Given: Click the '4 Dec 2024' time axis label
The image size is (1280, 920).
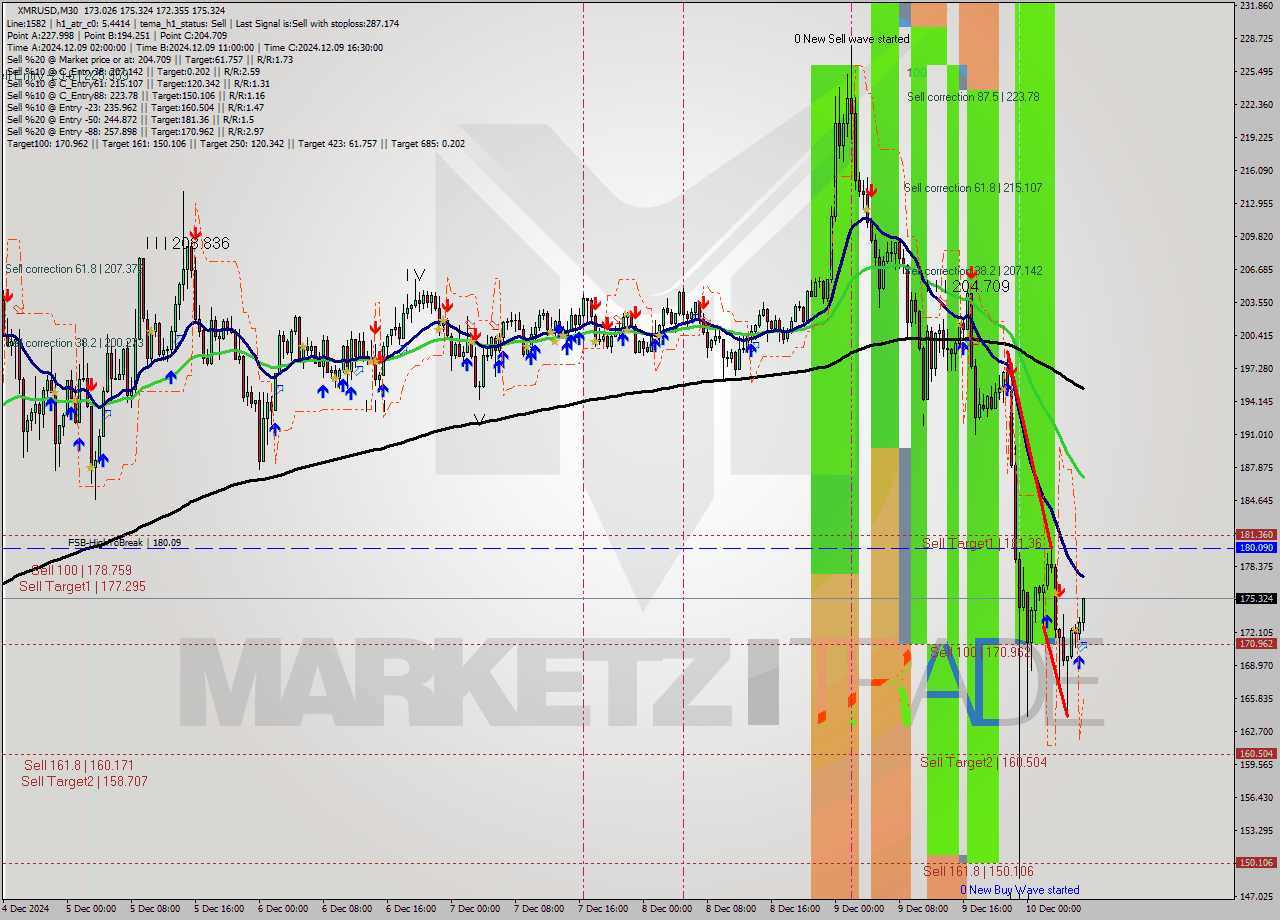Looking at the screenshot, I should point(28,909).
